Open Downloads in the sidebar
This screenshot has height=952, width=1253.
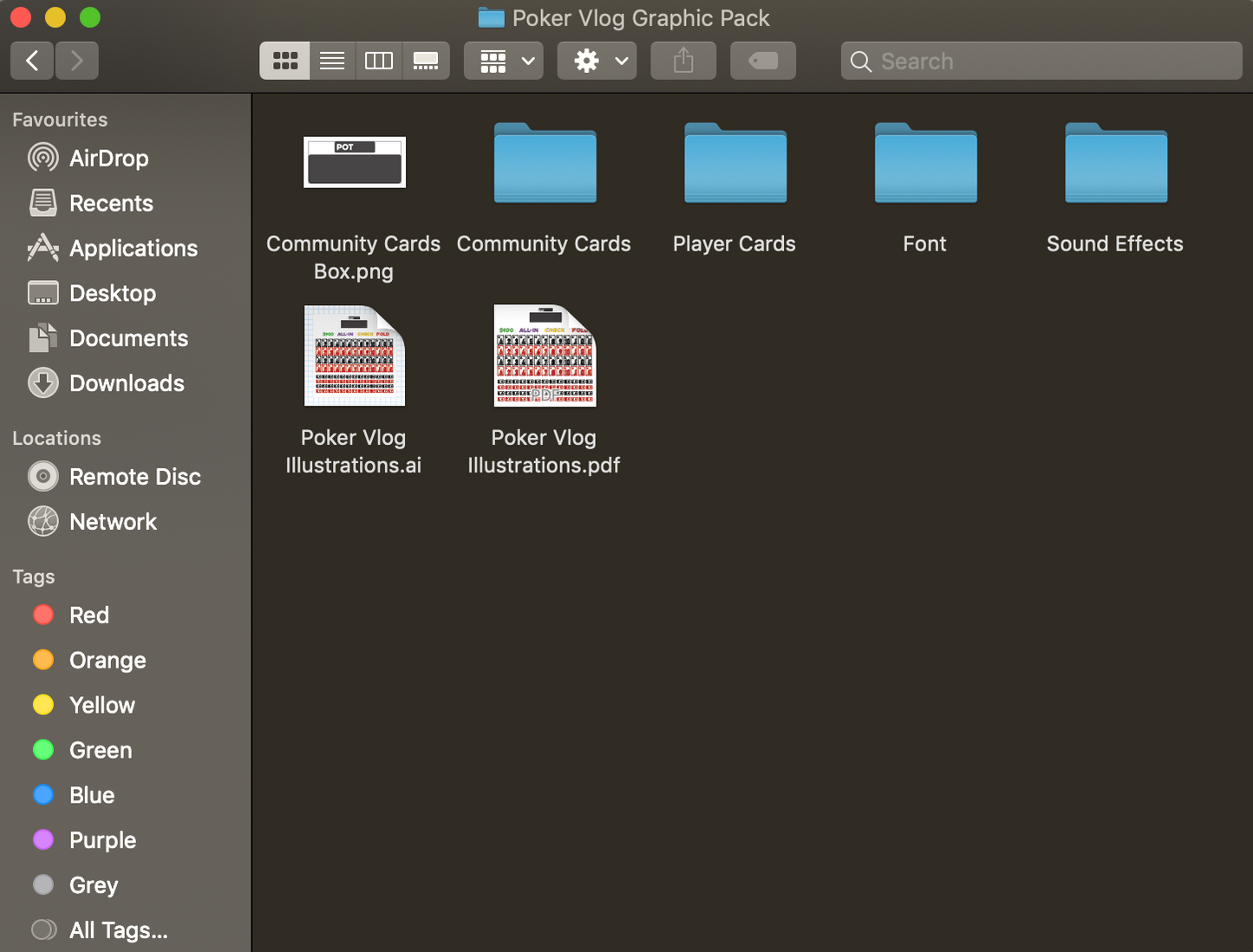pyautogui.click(x=127, y=383)
